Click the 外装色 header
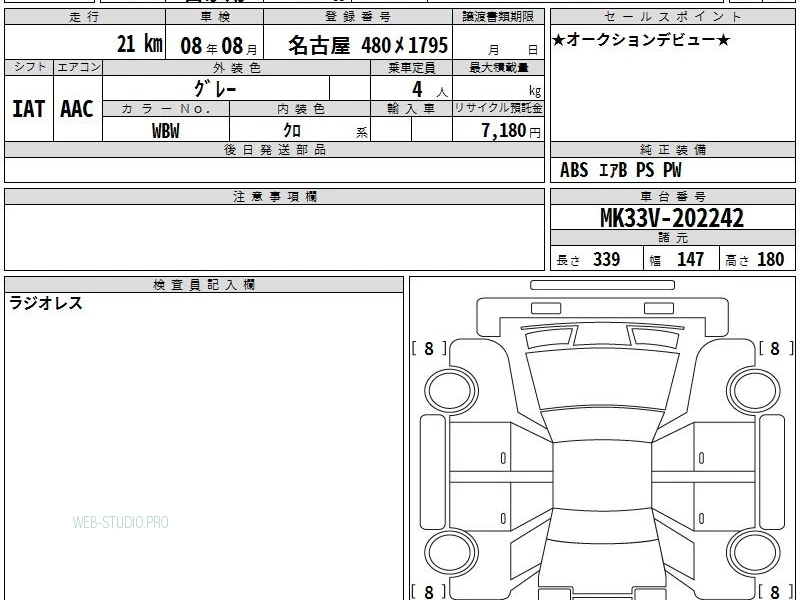Screen dimensions: 800x600 [x=237, y=68]
